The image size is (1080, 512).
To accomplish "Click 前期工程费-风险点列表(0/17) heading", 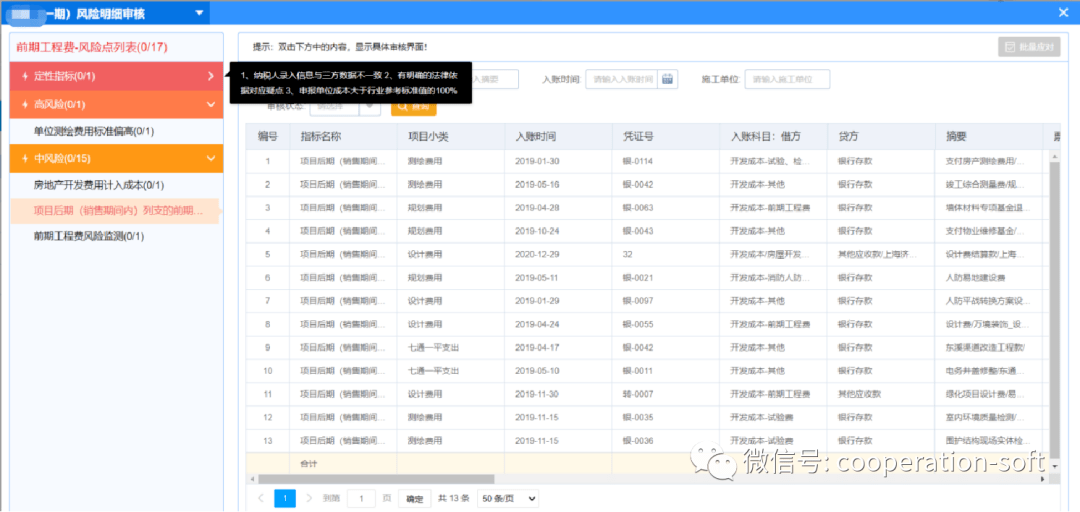I will 92,47.
